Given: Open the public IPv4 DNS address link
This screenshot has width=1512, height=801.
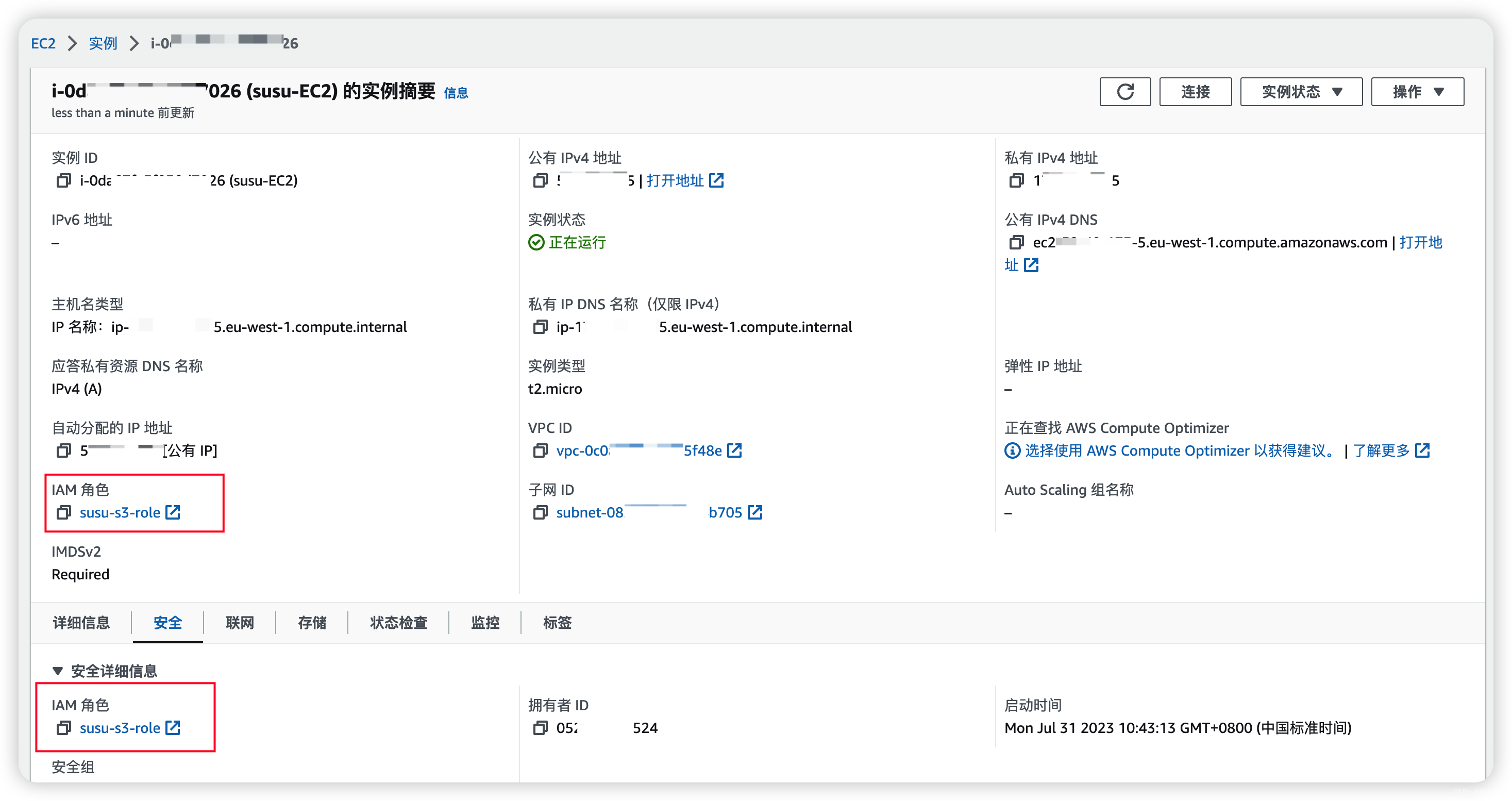Looking at the screenshot, I should click(x=1420, y=243).
